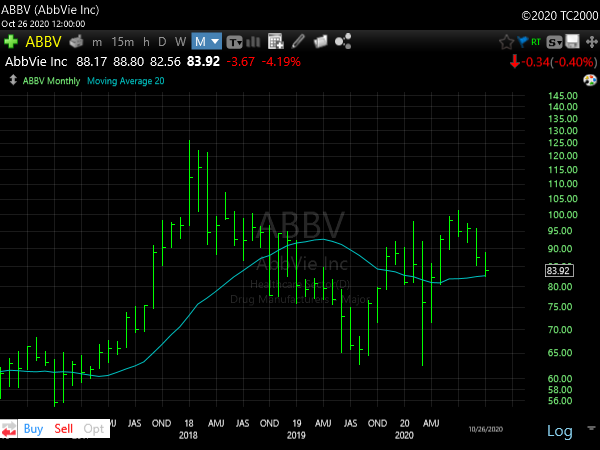Click the 100.00 price scale label

click(563, 215)
